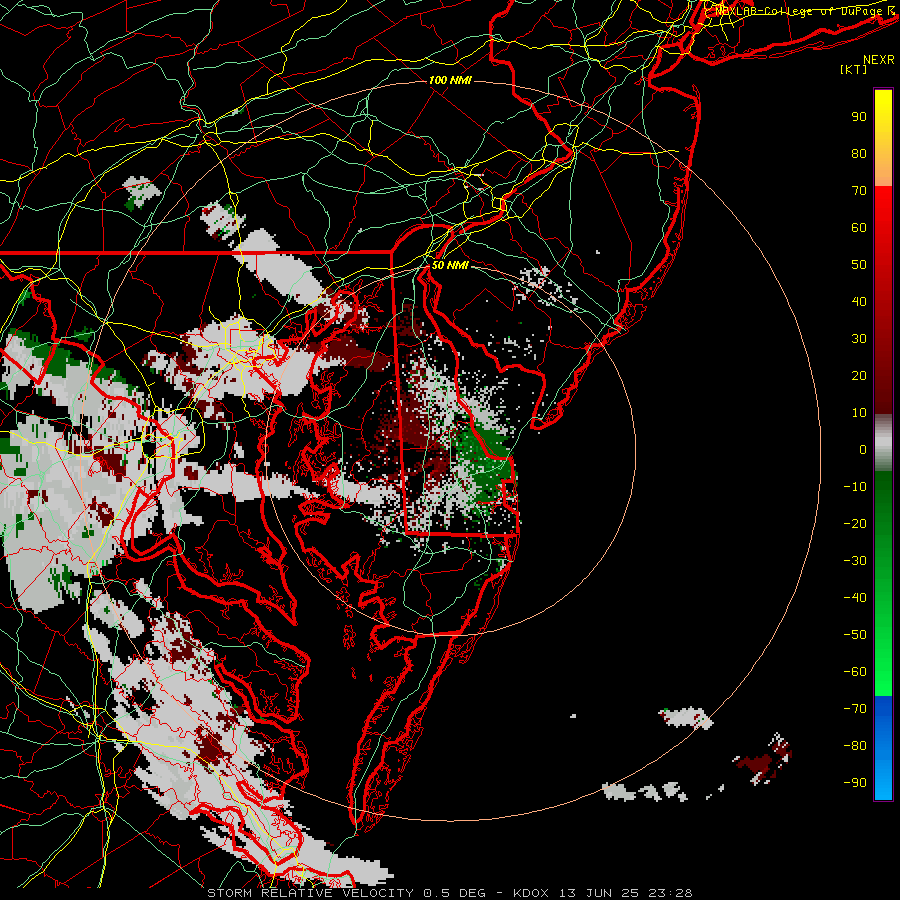The width and height of the screenshot is (900, 900).
Task: Click the 50 value on velocity scale
Action: point(859,265)
